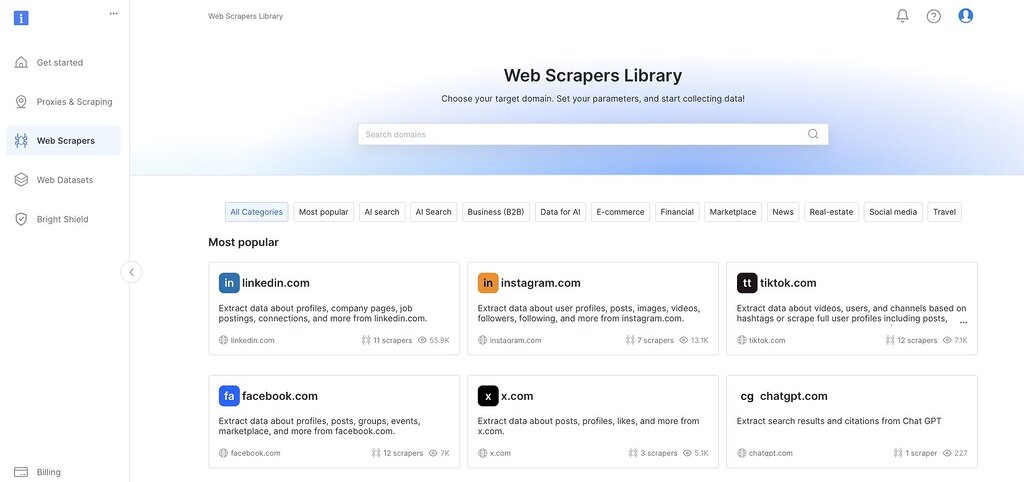1024x482 pixels.
Task: Open the facebook.com card title
Action: click(x=280, y=396)
